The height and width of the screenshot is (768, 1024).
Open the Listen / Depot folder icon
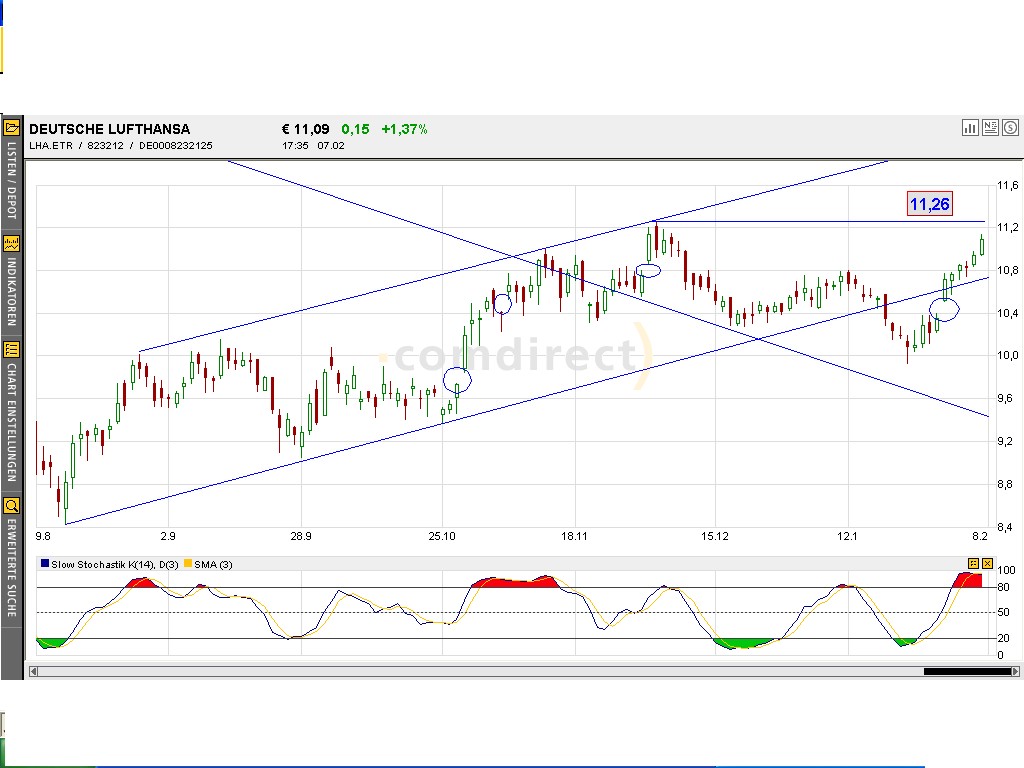[11, 128]
